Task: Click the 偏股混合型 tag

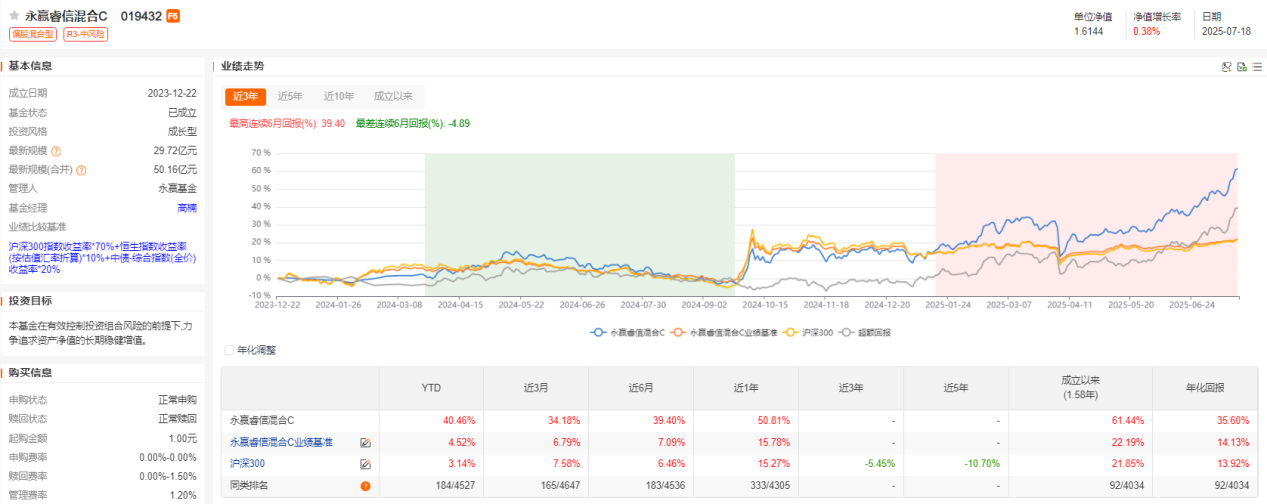Action: (x=34, y=34)
